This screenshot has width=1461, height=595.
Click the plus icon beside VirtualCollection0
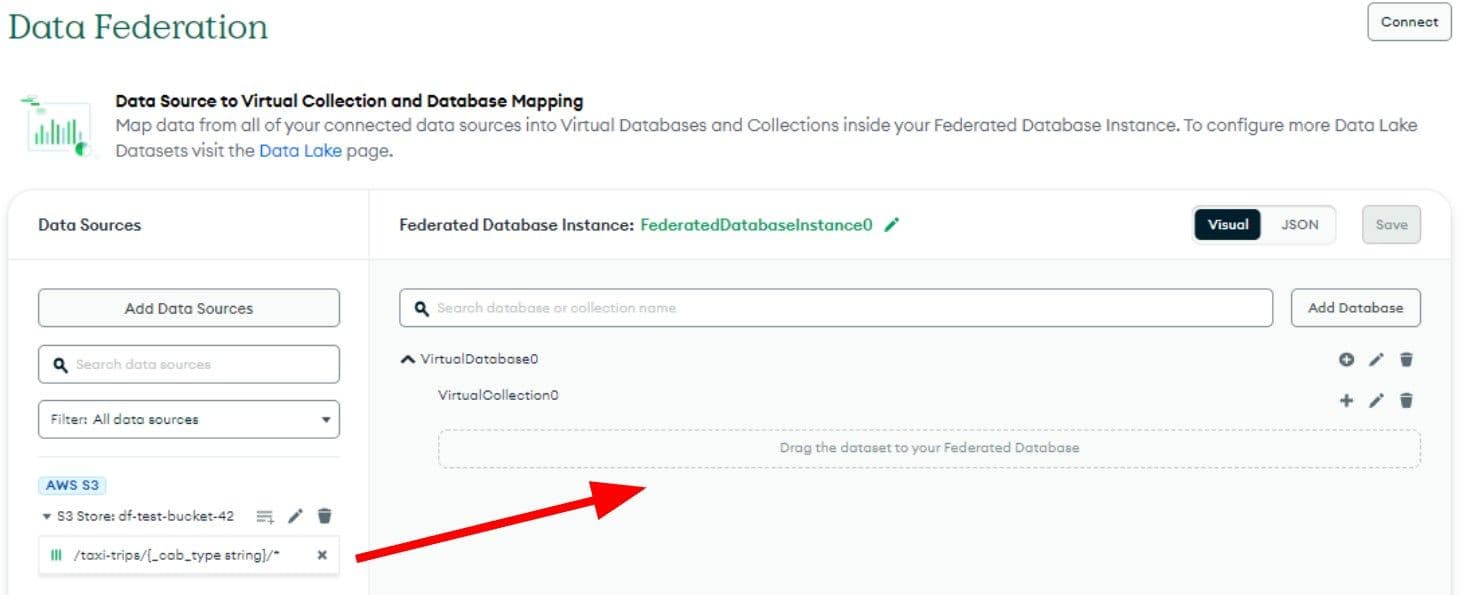1346,401
